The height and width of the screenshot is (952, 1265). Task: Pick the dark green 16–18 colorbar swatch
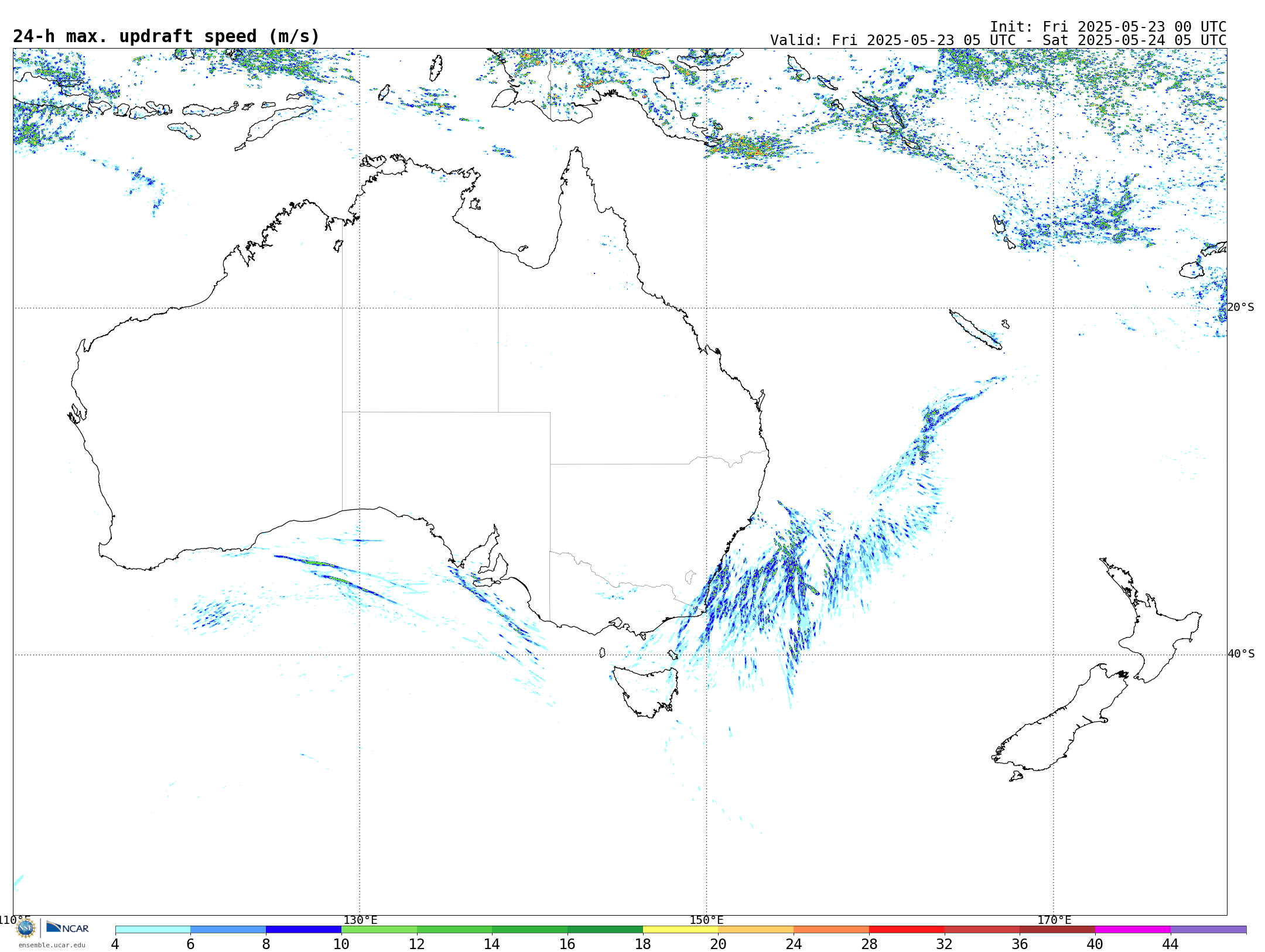pyautogui.click(x=605, y=930)
